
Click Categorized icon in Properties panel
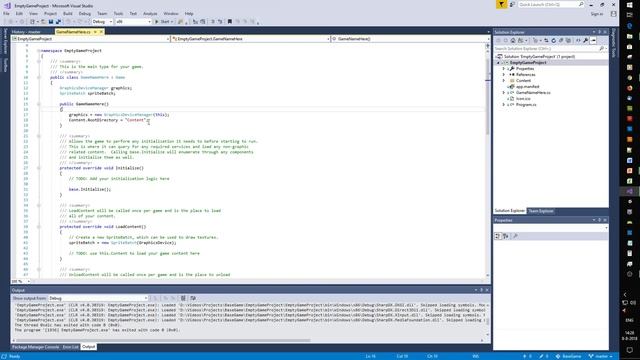click(x=498, y=236)
